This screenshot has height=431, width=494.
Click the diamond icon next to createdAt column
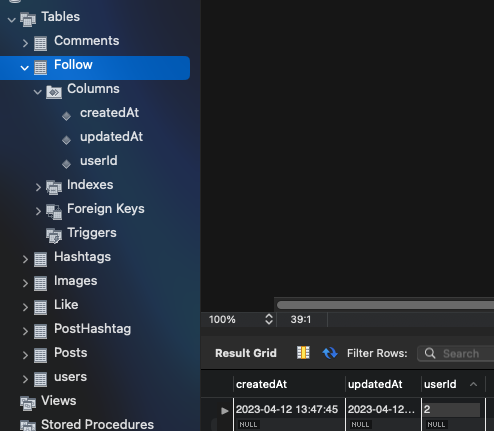(66, 116)
